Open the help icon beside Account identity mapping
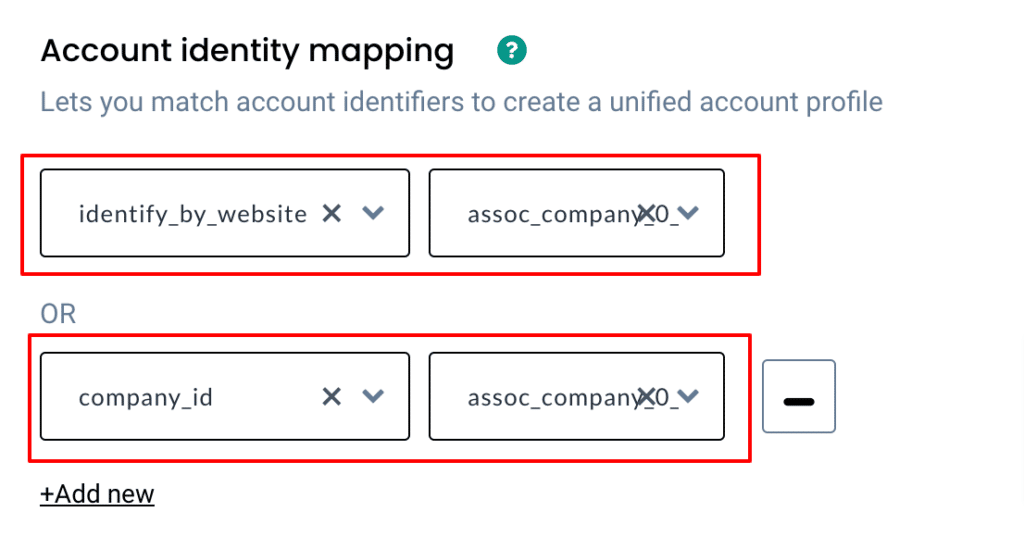This screenshot has width=1024, height=537. [511, 50]
